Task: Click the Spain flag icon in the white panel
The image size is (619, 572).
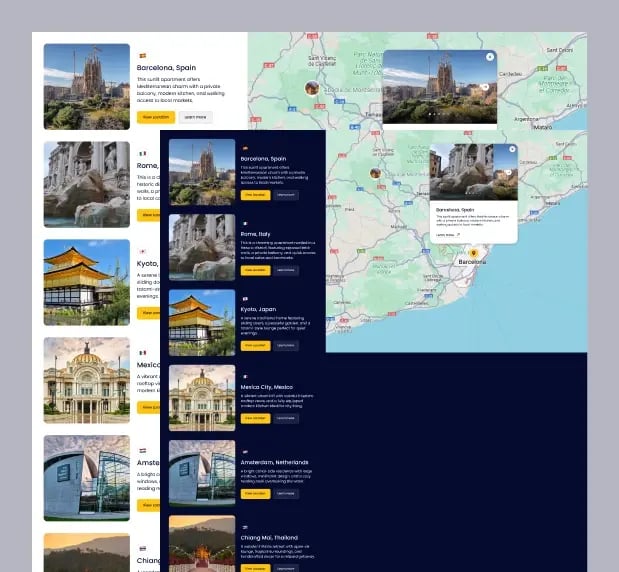Action: [143, 56]
